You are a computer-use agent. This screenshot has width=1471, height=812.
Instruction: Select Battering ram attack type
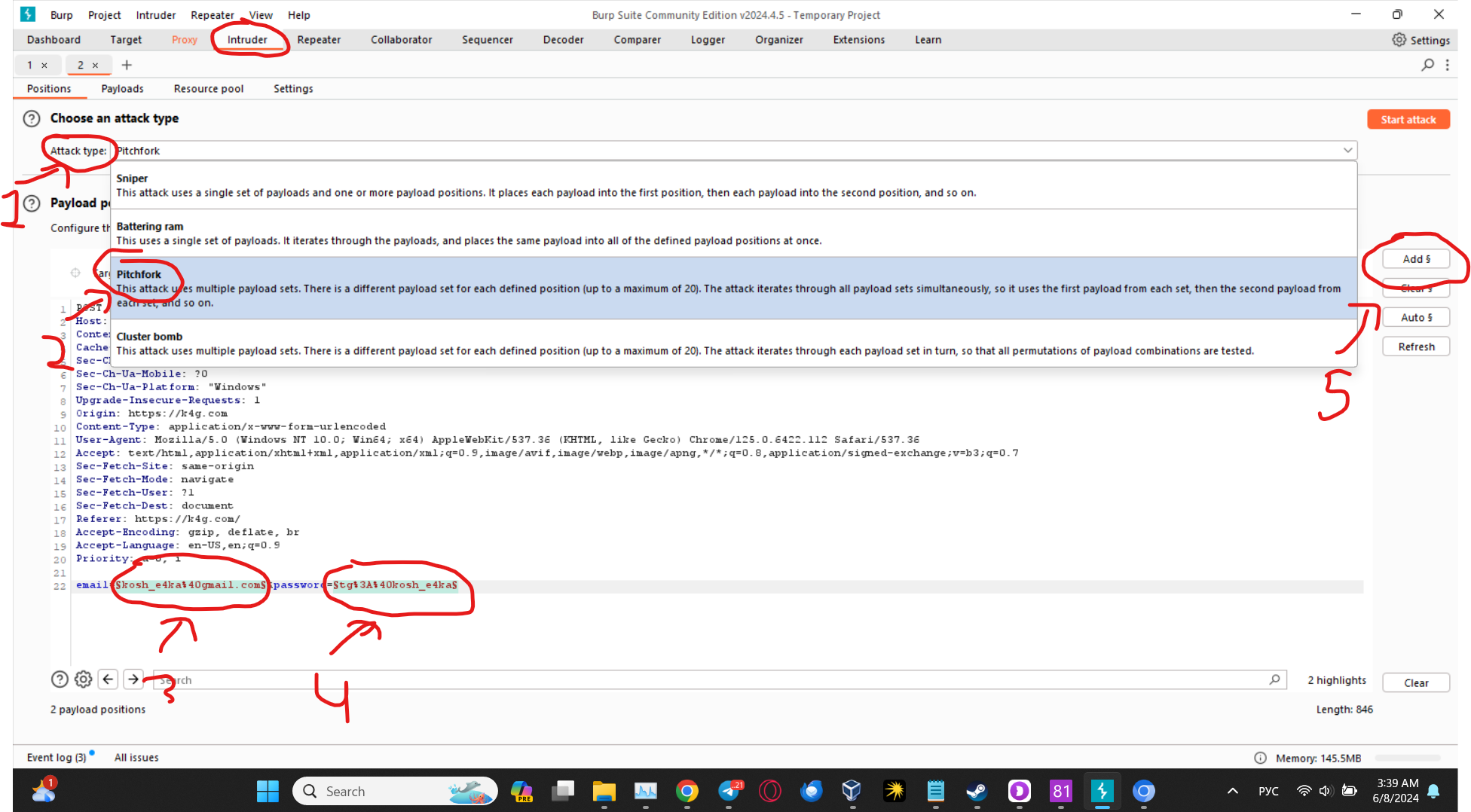click(x=733, y=234)
